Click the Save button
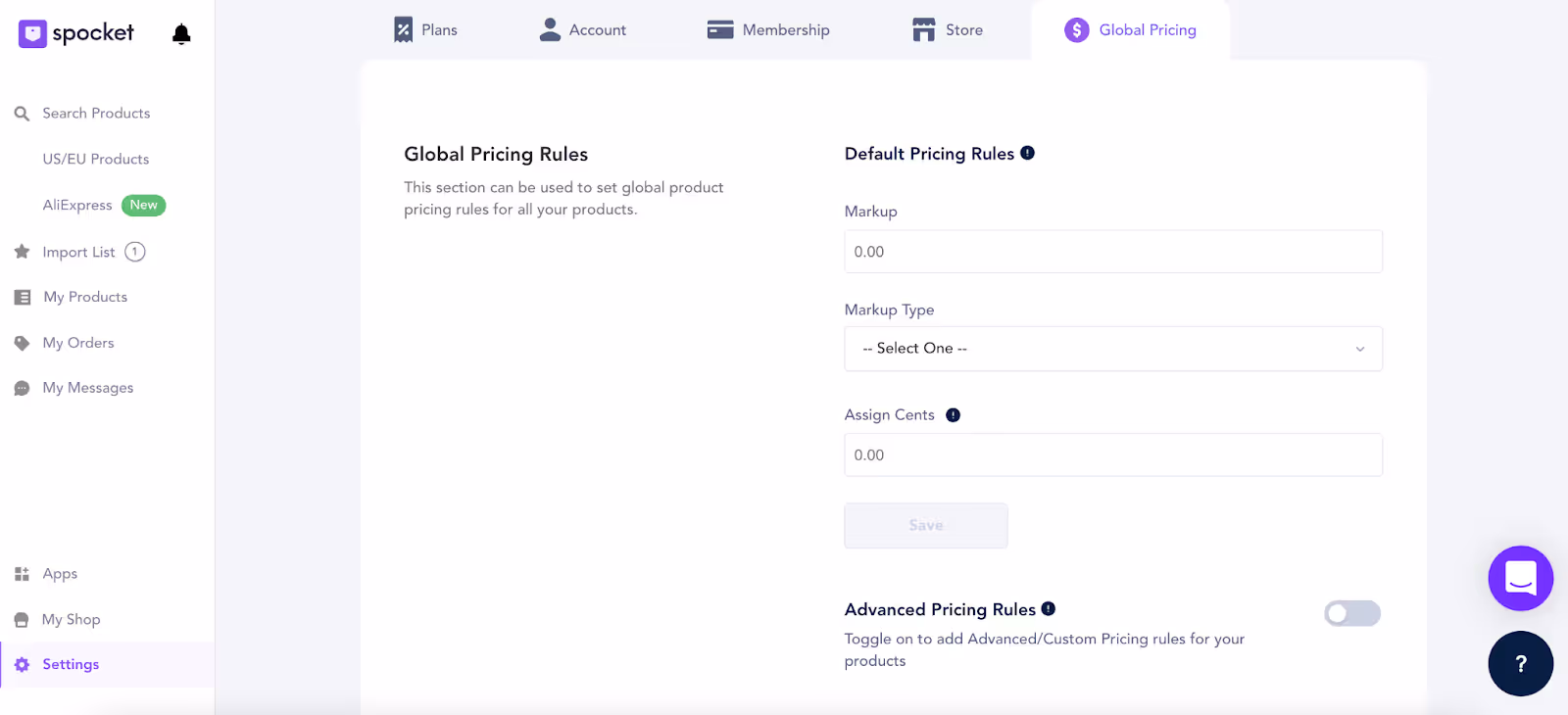 [925, 525]
